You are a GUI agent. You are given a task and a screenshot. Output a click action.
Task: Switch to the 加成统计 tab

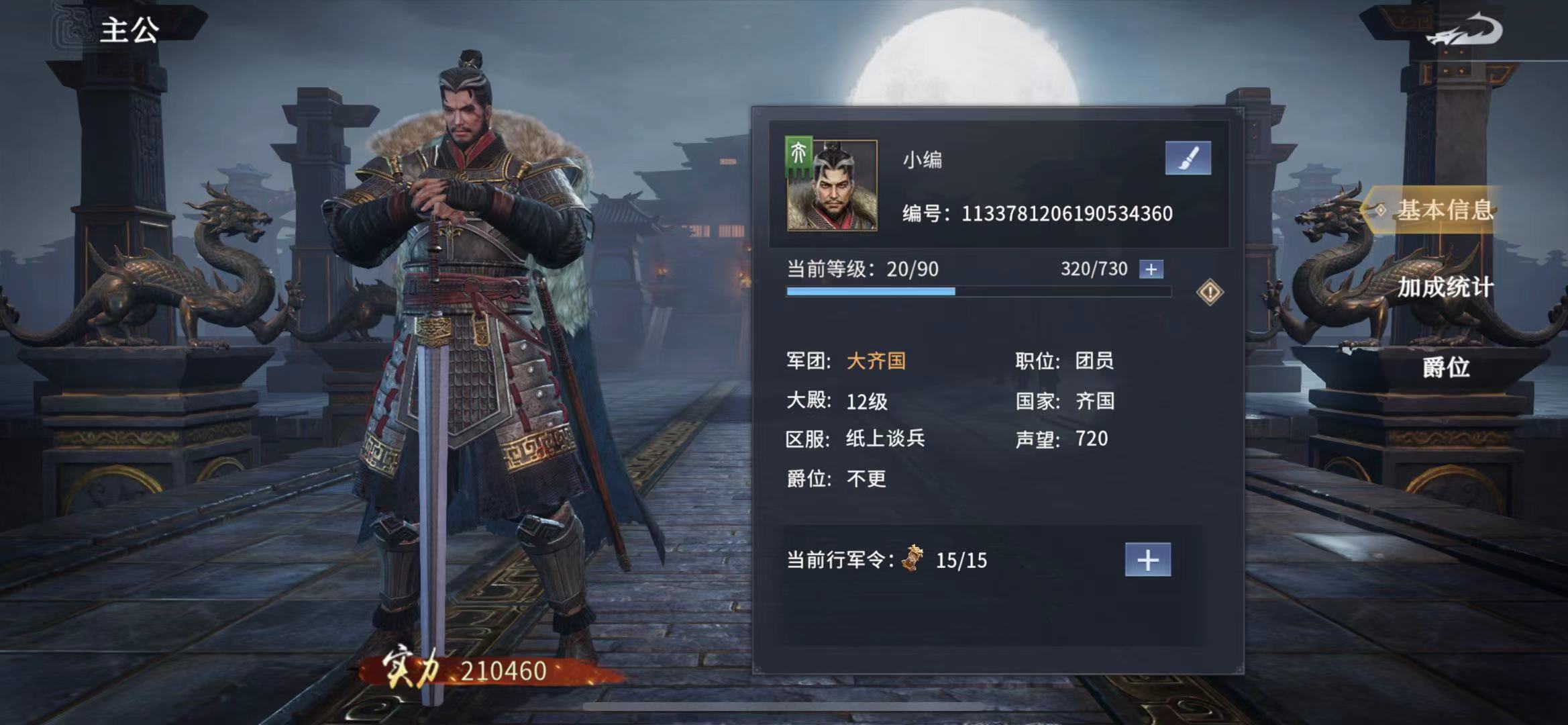tap(1445, 287)
